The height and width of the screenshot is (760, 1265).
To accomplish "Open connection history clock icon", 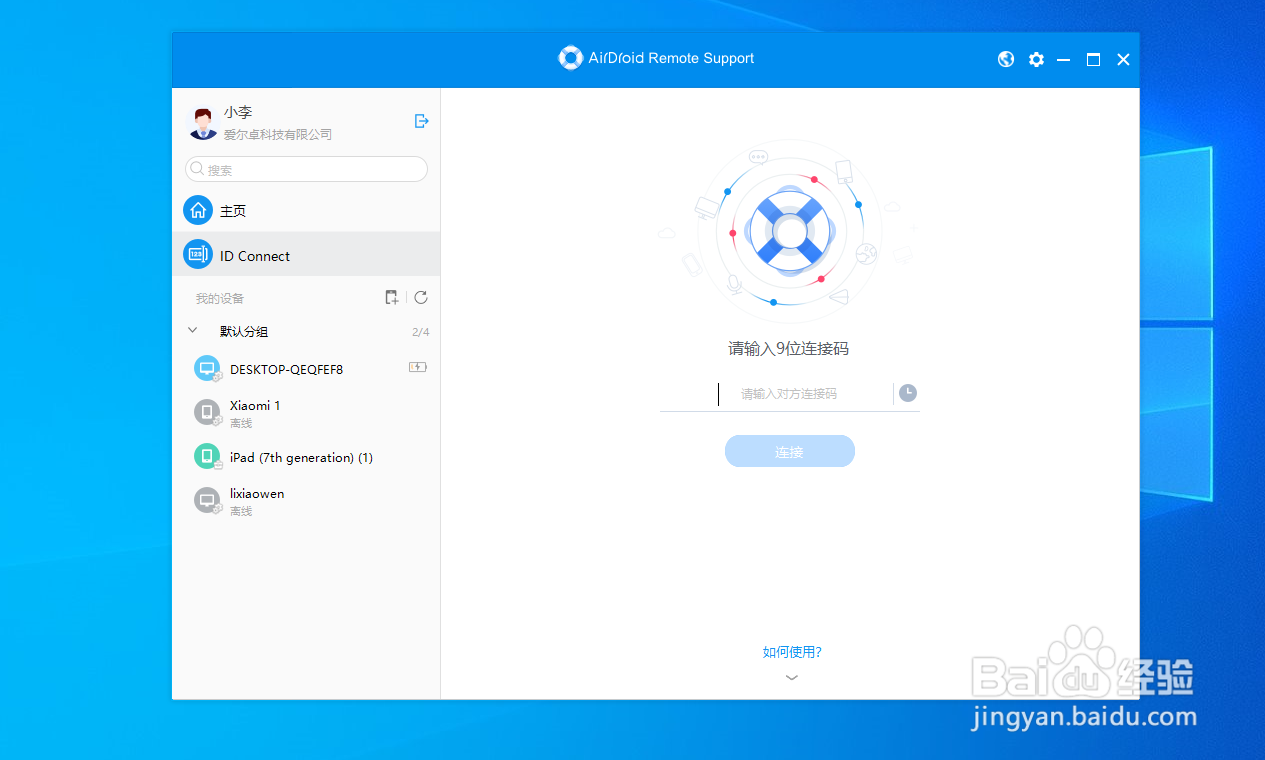I will point(908,393).
